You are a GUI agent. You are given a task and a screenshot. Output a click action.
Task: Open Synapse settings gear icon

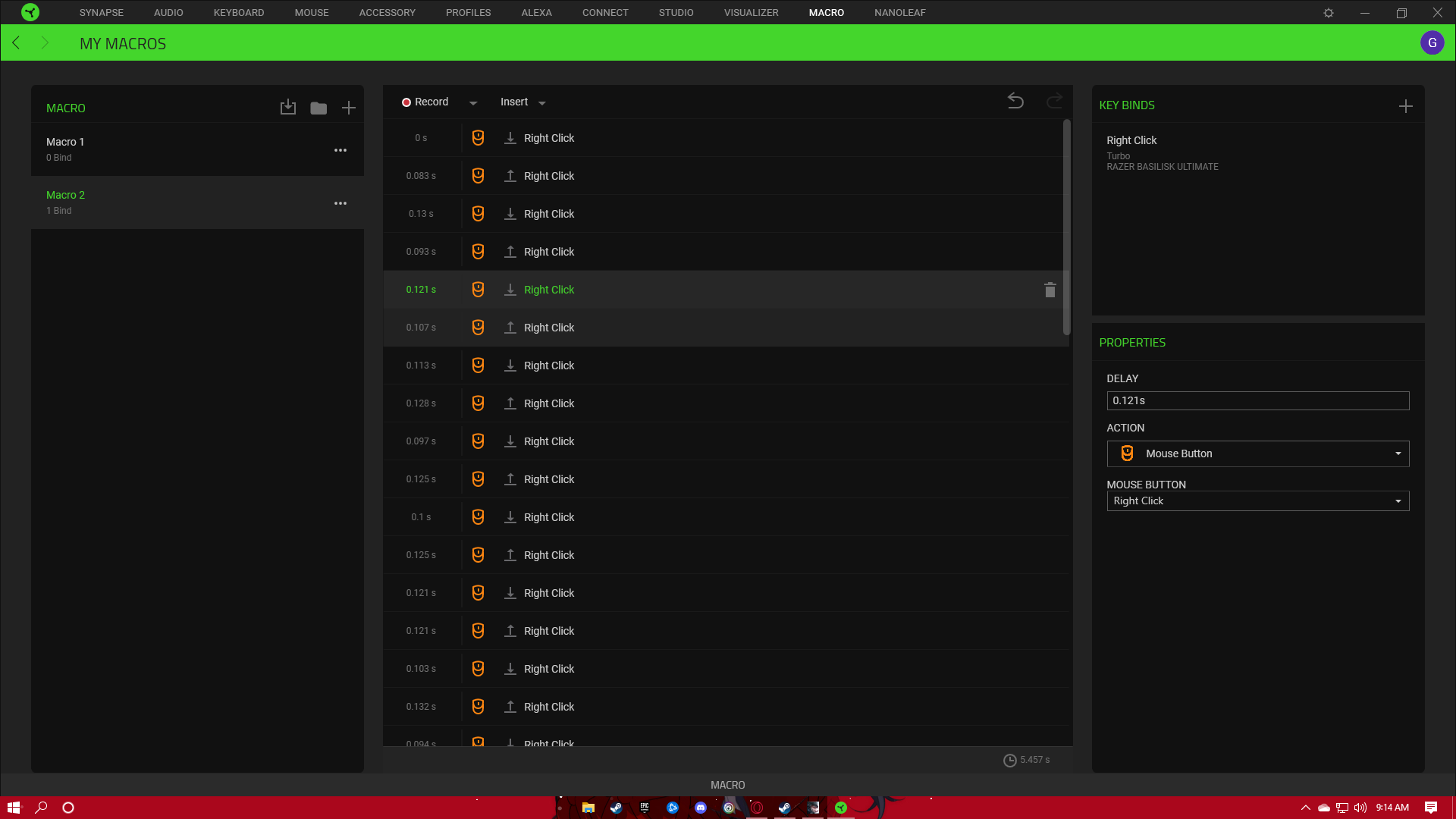[x=1329, y=13]
